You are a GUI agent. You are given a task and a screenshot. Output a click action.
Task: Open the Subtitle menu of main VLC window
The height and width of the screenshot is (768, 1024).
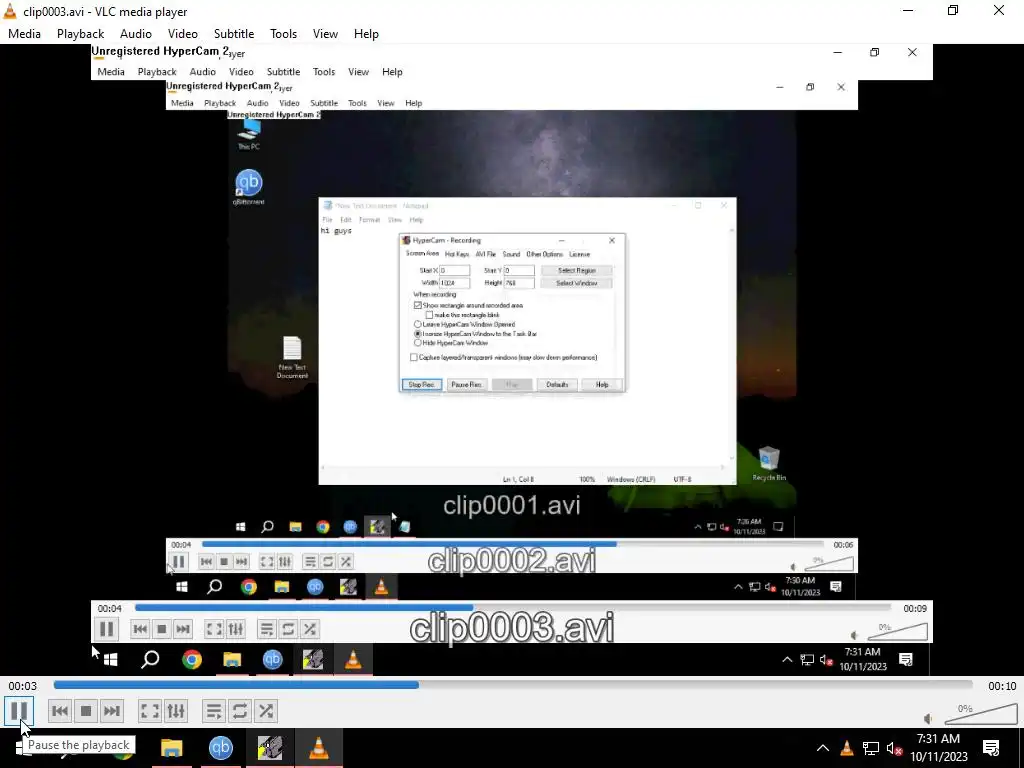(x=234, y=34)
